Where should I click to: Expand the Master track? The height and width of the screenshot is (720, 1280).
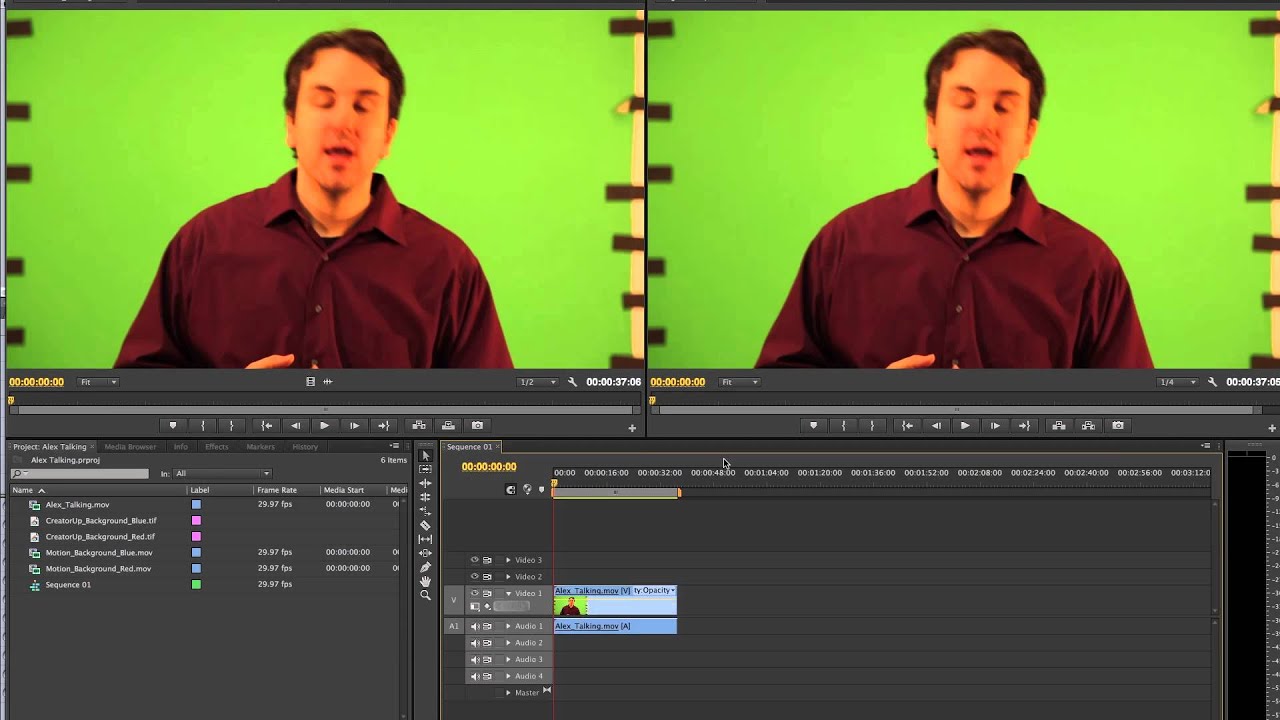(x=508, y=693)
